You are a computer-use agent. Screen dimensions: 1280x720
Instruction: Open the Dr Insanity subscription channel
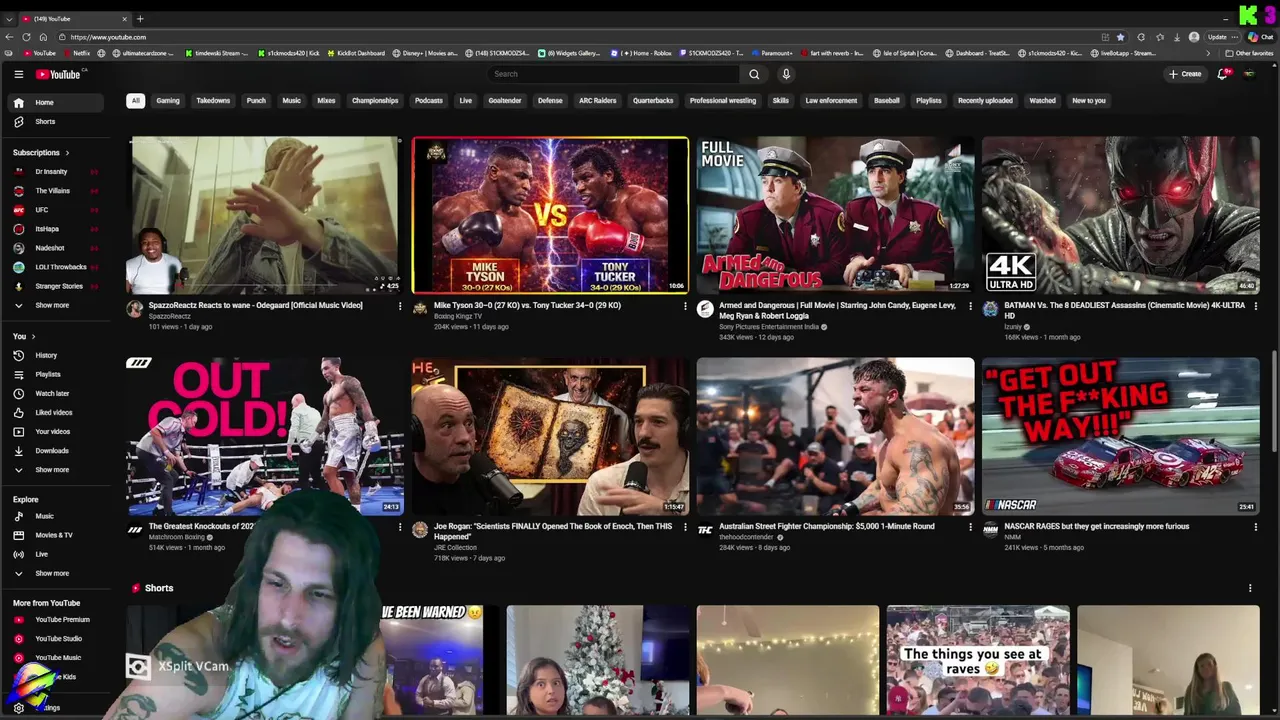click(x=56, y=172)
